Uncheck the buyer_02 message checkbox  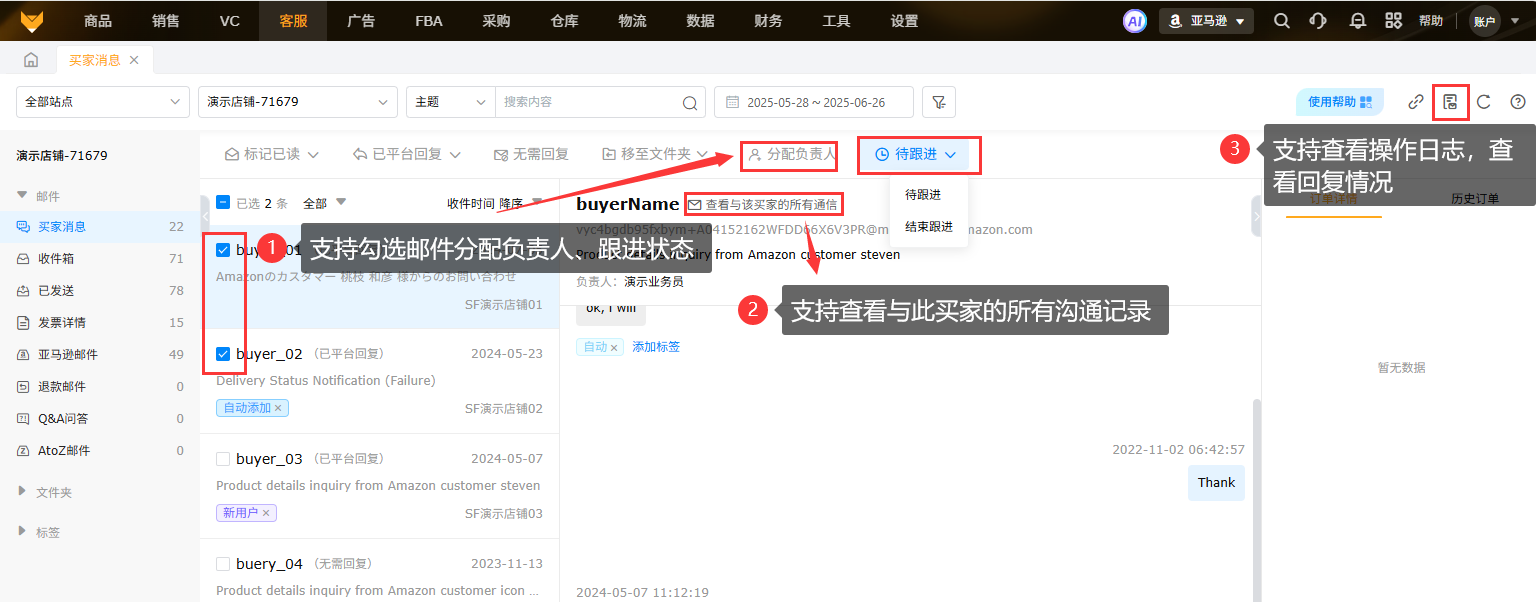point(223,354)
